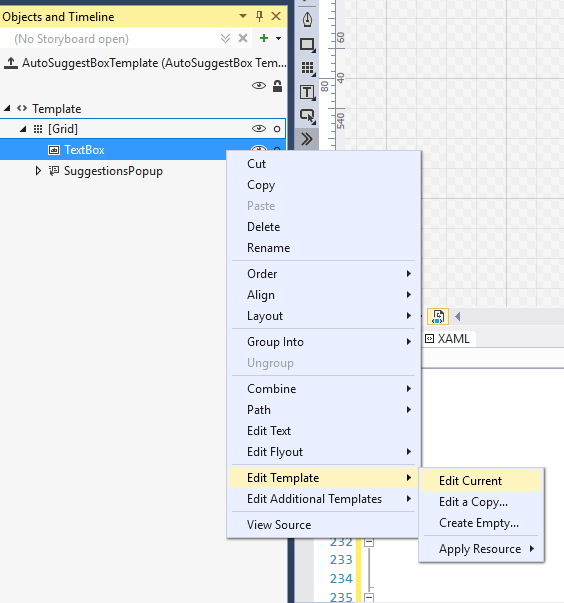The image size is (564, 603).
Task: Select the Rectangle shape tool
Action: coord(307,45)
